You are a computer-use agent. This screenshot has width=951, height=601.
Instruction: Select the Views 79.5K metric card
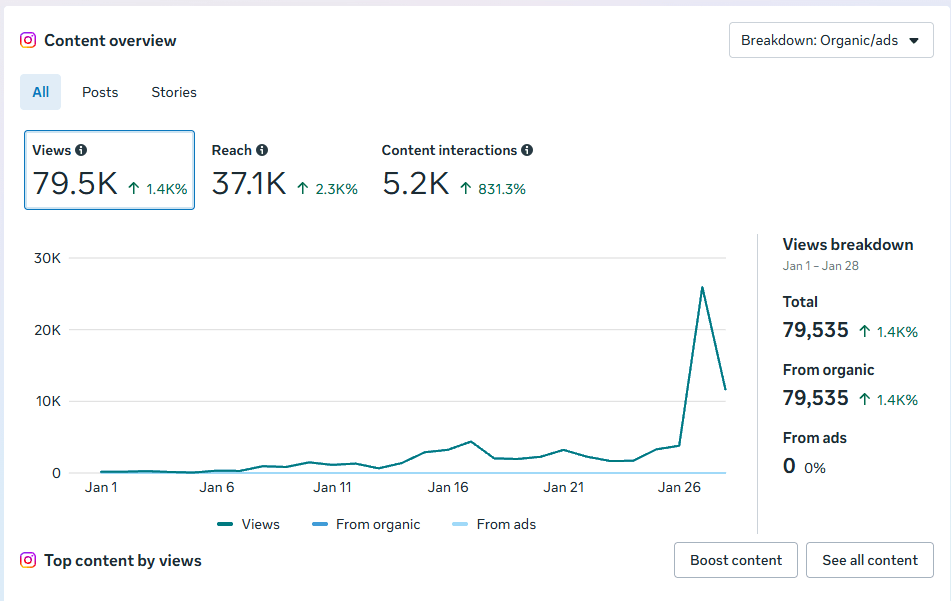(109, 170)
